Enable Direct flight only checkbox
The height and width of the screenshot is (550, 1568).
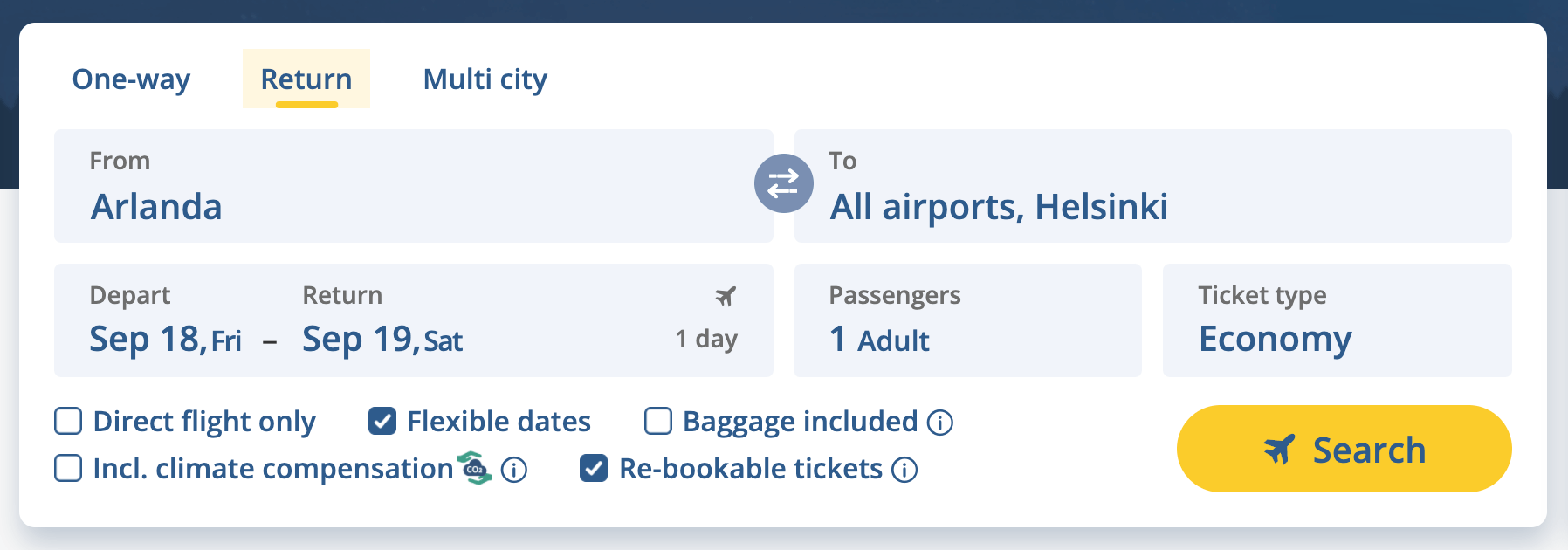click(x=68, y=422)
